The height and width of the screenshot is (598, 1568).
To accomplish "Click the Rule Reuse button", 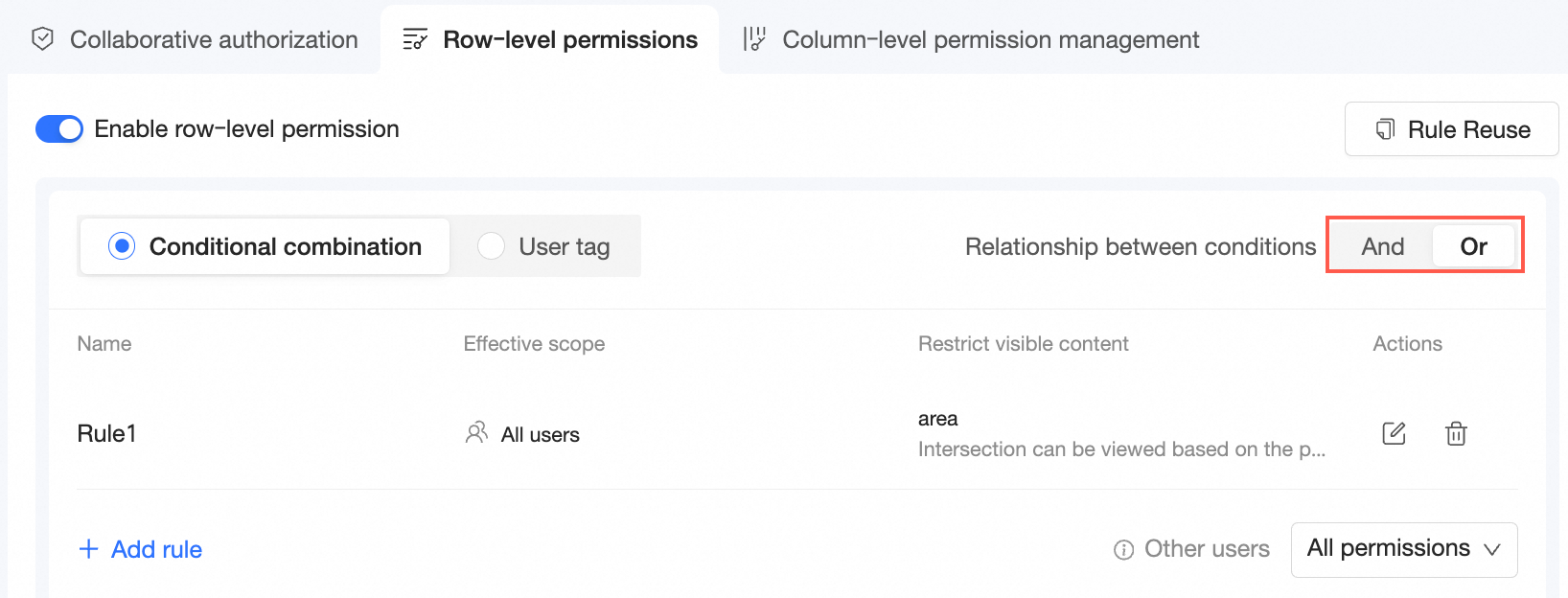I will coord(1451,129).
